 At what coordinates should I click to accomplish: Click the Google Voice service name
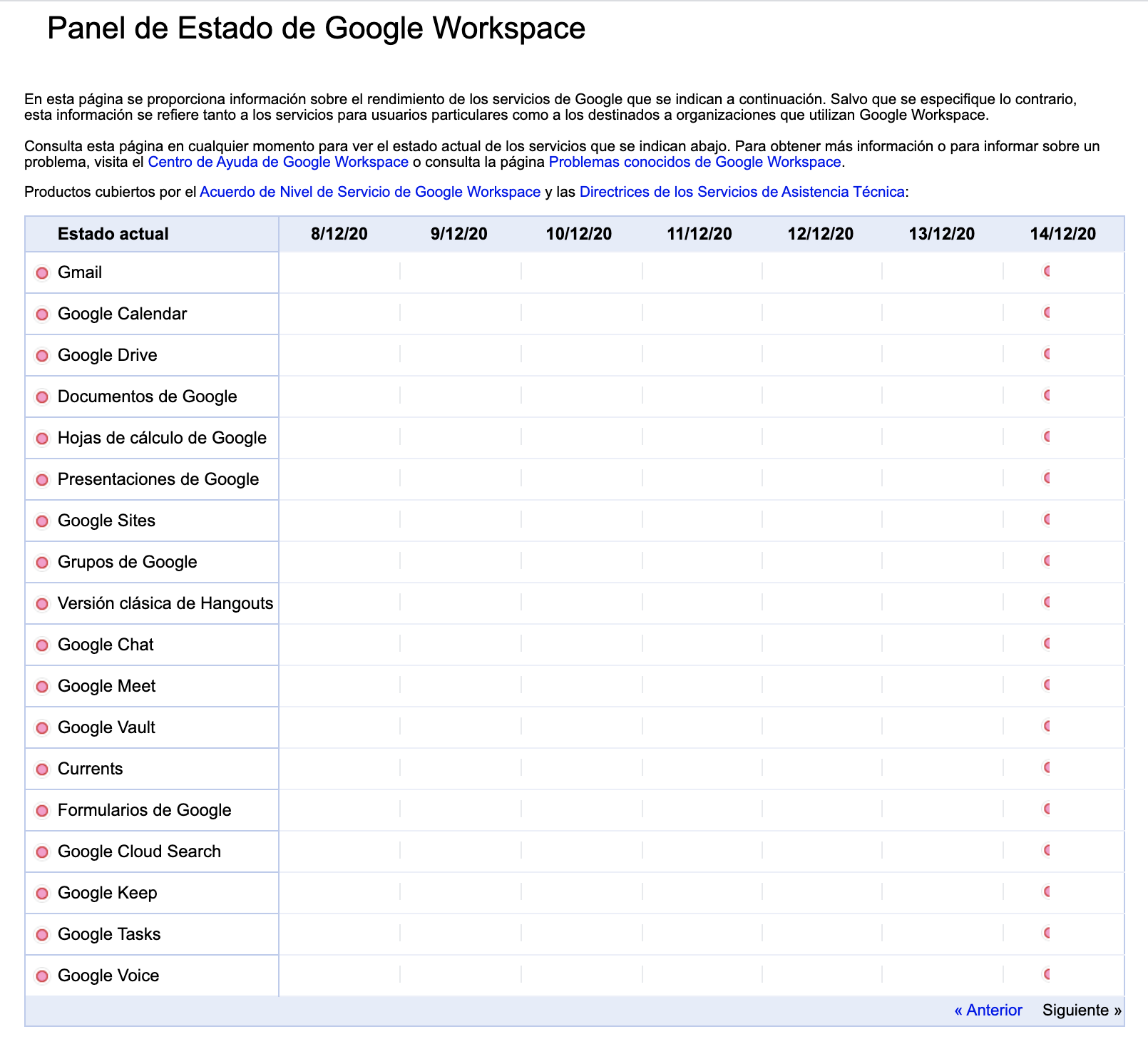pos(108,976)
